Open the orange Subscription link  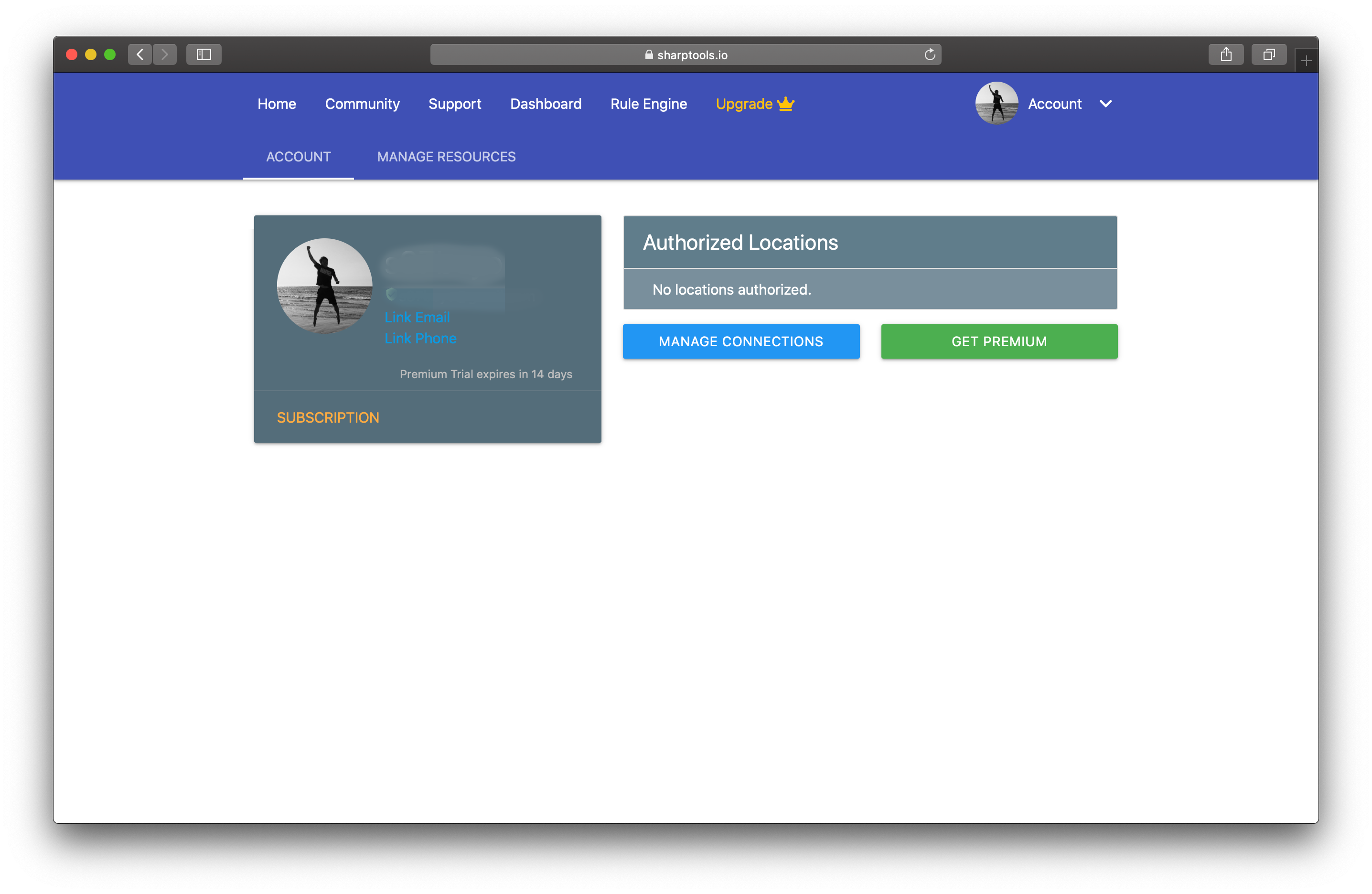tap(327, 417)
